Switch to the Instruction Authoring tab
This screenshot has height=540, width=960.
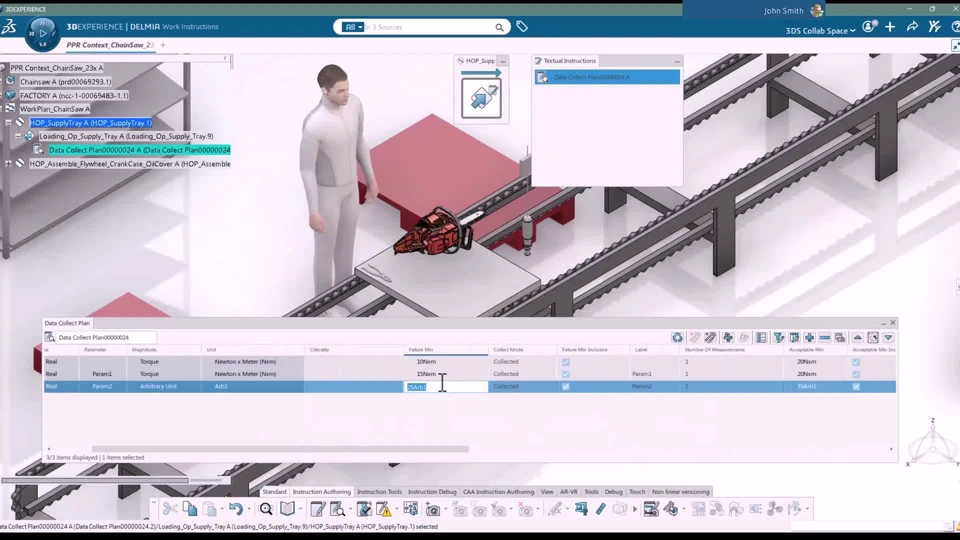(321, 492)
